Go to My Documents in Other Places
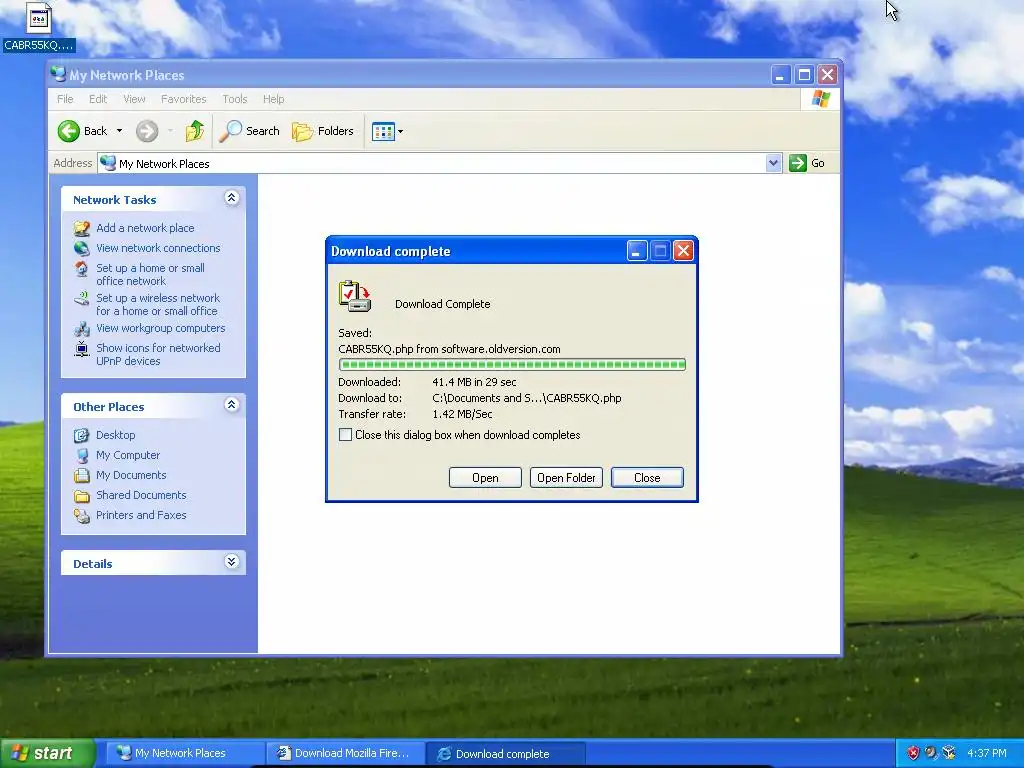The width and height of the screenshot is (1024, 768). tap(131, 475)
